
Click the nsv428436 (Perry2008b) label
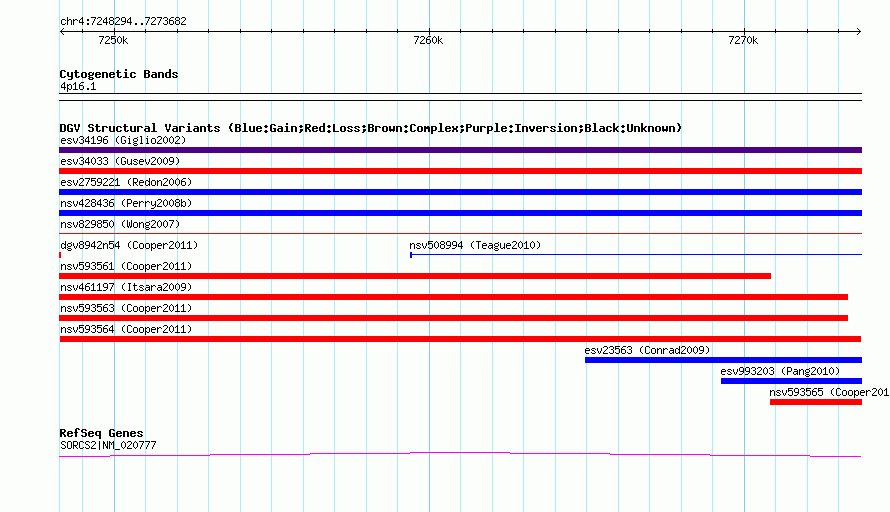tap(126, 203)
